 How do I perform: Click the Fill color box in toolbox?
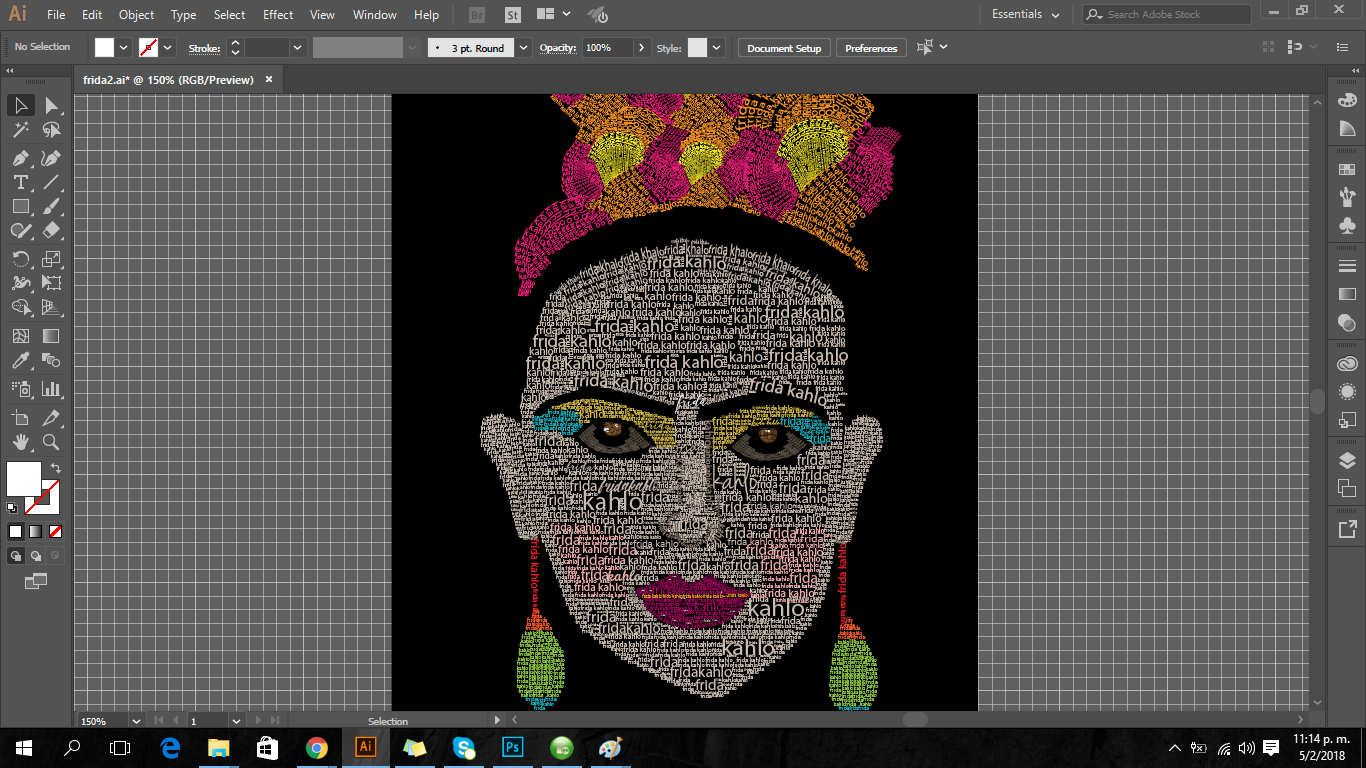coord(24,479)
